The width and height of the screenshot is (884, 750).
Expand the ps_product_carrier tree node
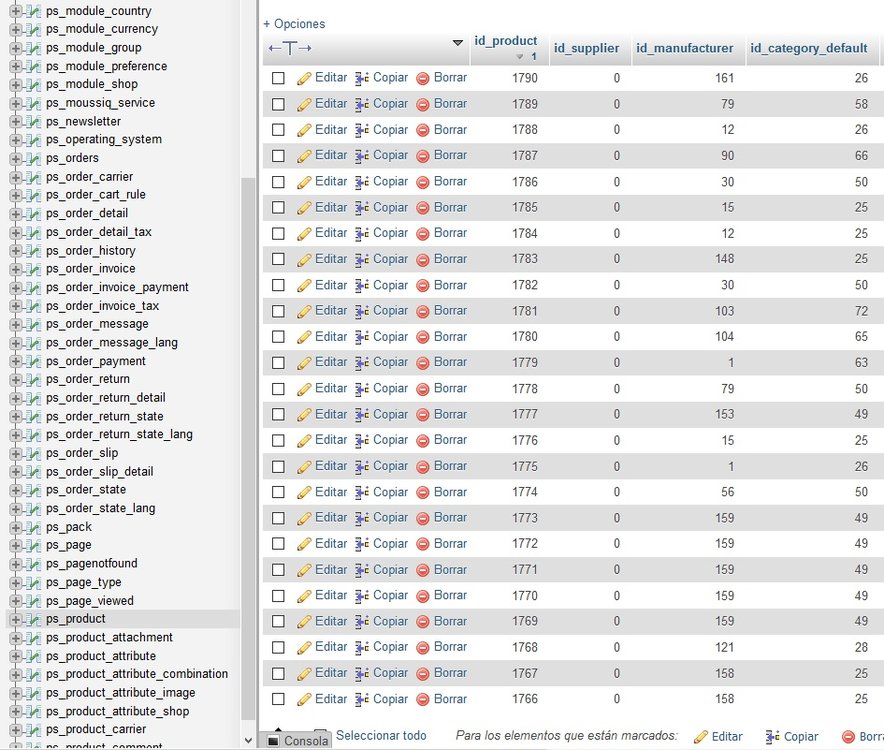click(x=16, y=730)
